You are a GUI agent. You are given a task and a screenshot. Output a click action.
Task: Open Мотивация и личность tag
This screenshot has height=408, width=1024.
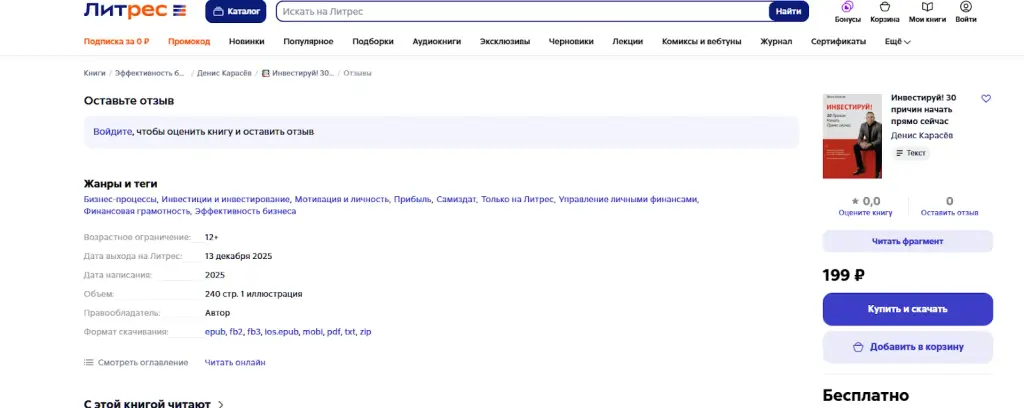342,199
